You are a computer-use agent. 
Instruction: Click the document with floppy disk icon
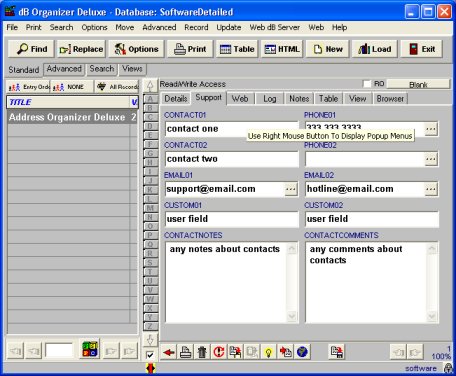tap(336, 352)
